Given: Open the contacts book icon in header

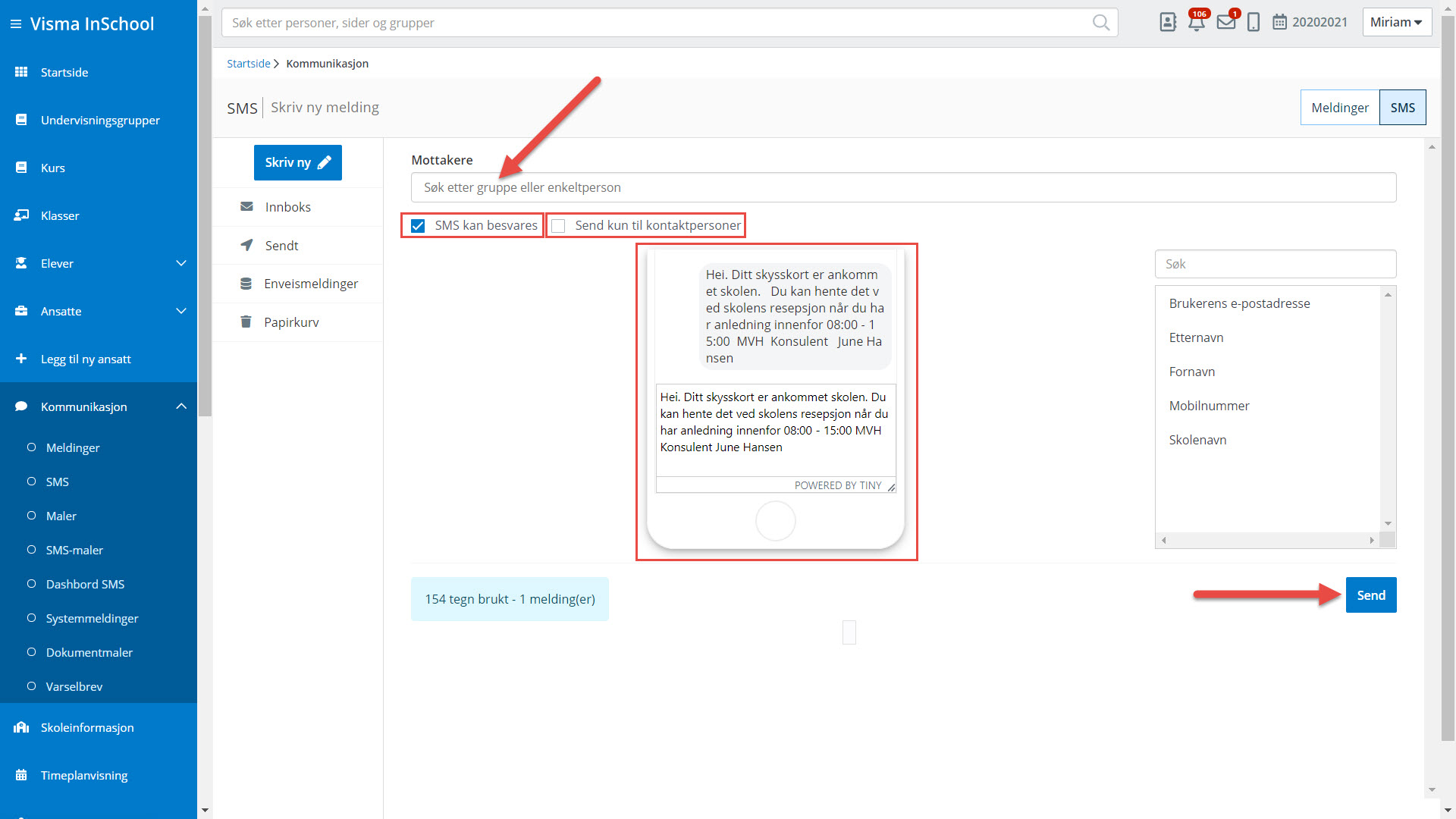Looking at the screenshot, I should (1168, 23).
